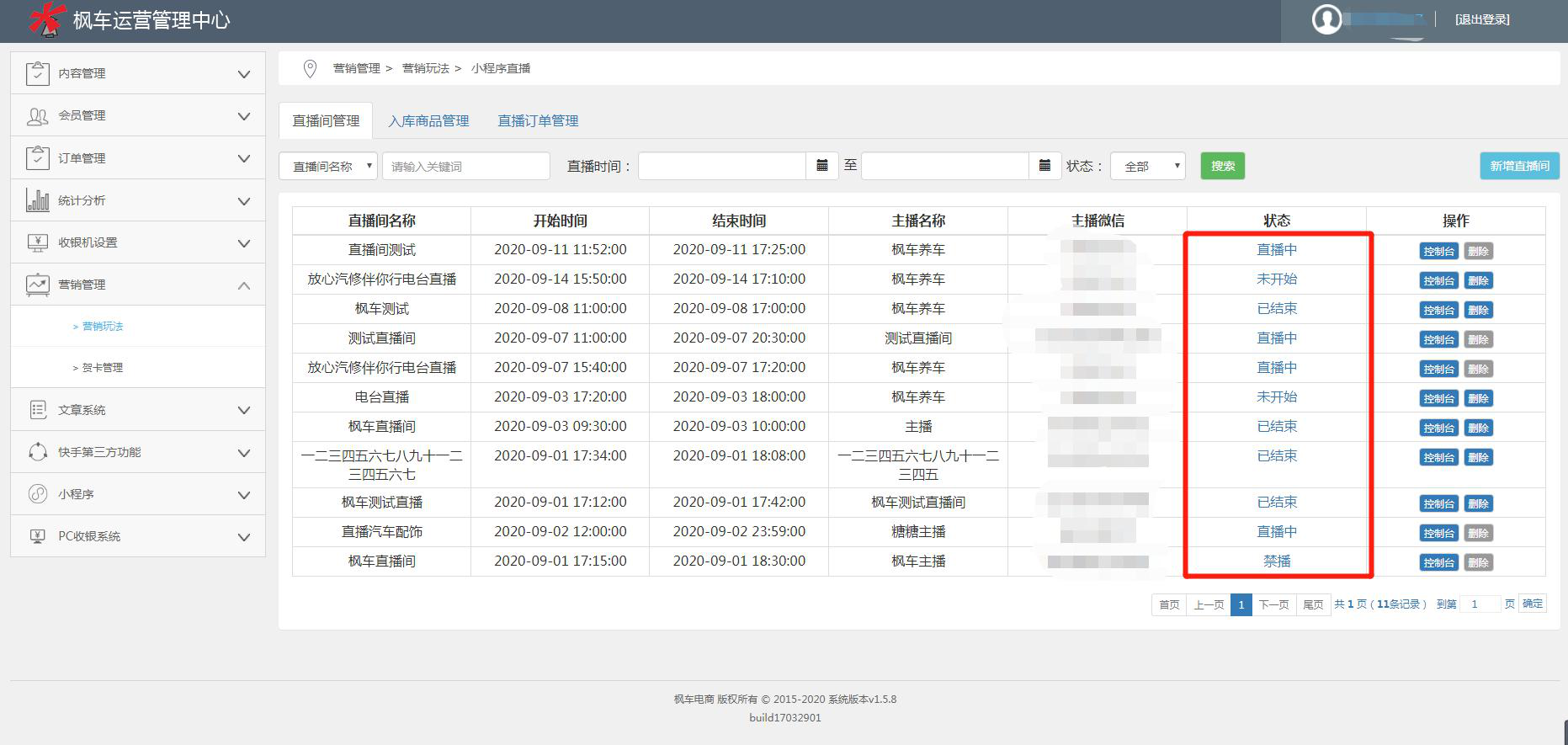Viewport: 1568px width, 745px height.
Task: Click 禁播 status in last row
Action: click(x=1277, y=561)
